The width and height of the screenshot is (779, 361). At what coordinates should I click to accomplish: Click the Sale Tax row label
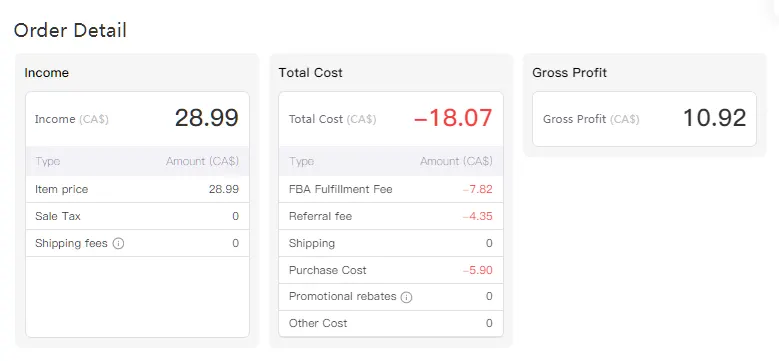(x=58, y=216)
